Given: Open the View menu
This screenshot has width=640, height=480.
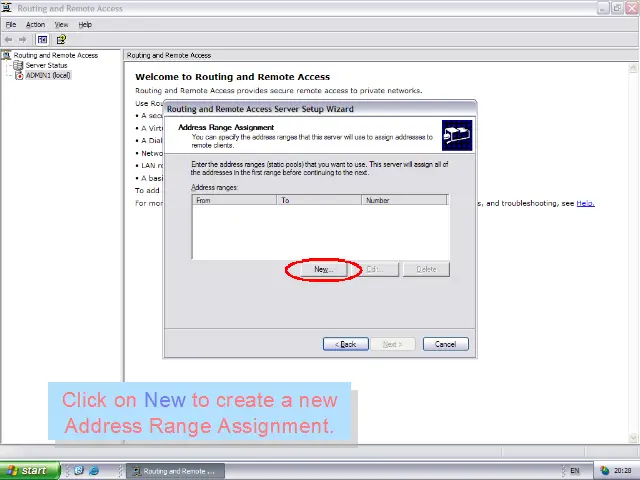Looking at the screenshot, I should point(61,24).
